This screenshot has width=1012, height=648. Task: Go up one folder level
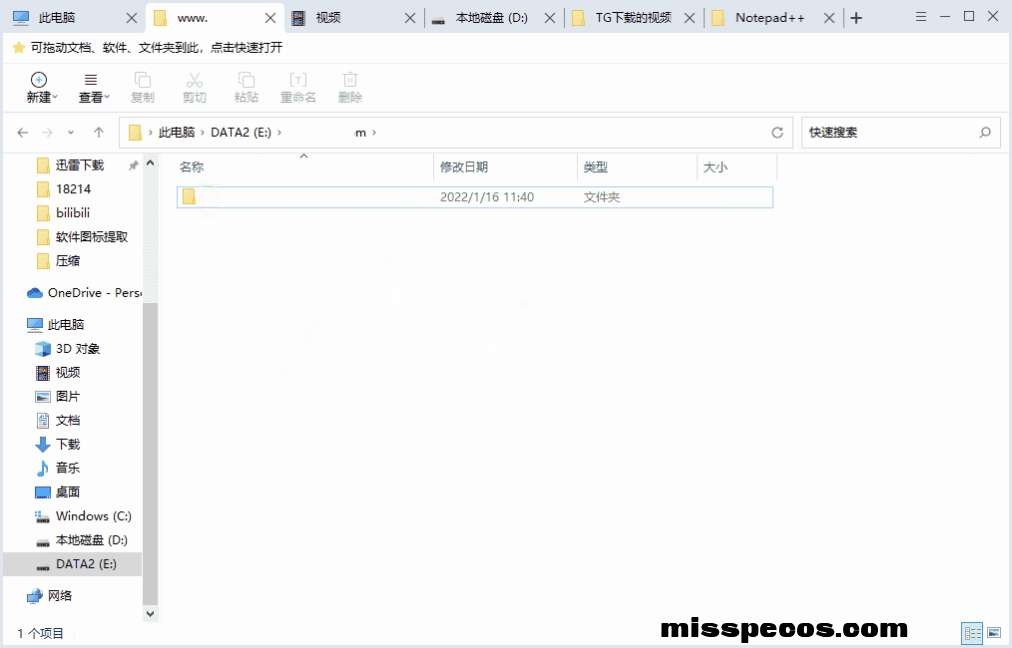(99, 132)
